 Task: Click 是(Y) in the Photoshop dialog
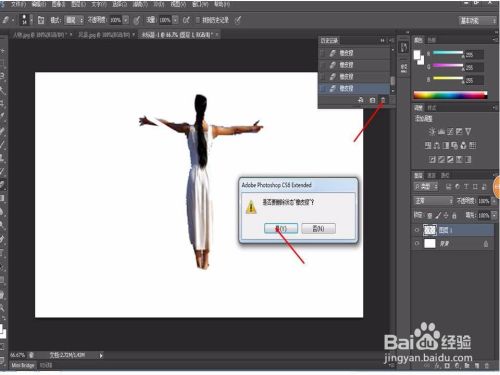(281, 228)
